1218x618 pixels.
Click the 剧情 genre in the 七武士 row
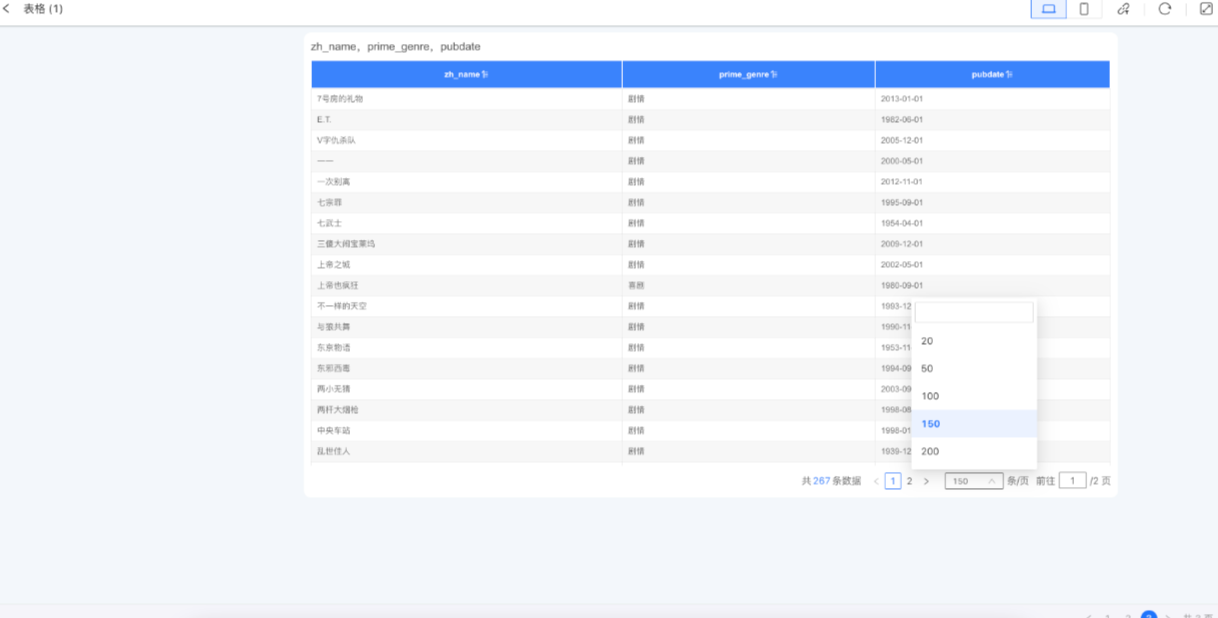click(636, 223)
